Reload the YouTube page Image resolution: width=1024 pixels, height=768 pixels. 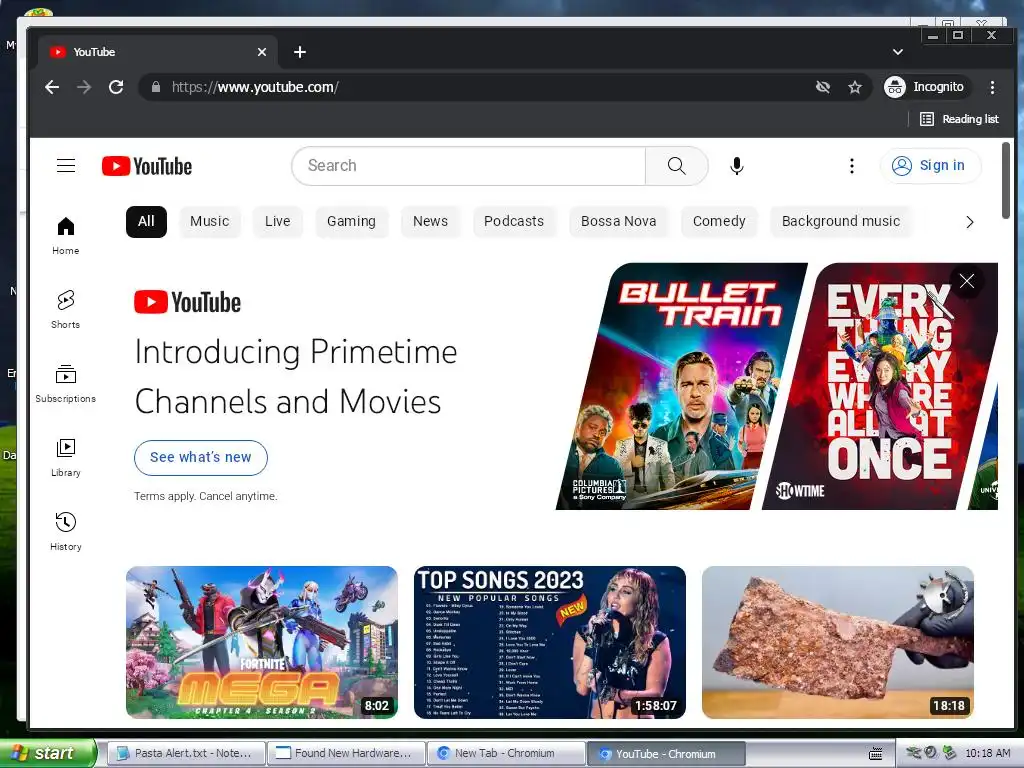point(116,87)
